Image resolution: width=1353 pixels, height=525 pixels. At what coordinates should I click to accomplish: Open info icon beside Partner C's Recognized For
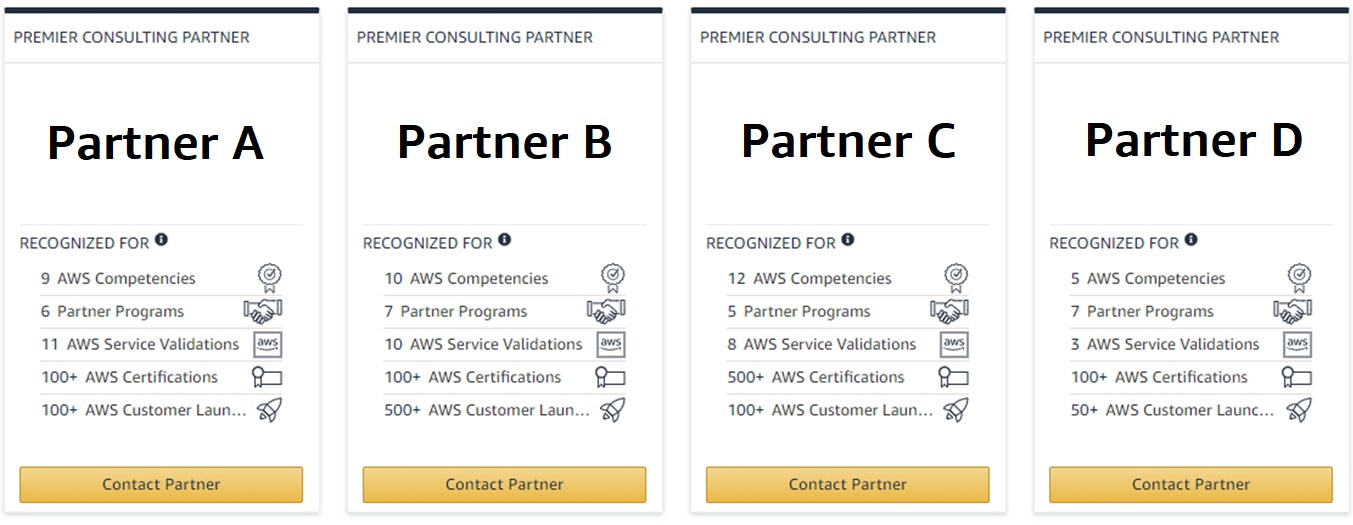tap(848, 240)
